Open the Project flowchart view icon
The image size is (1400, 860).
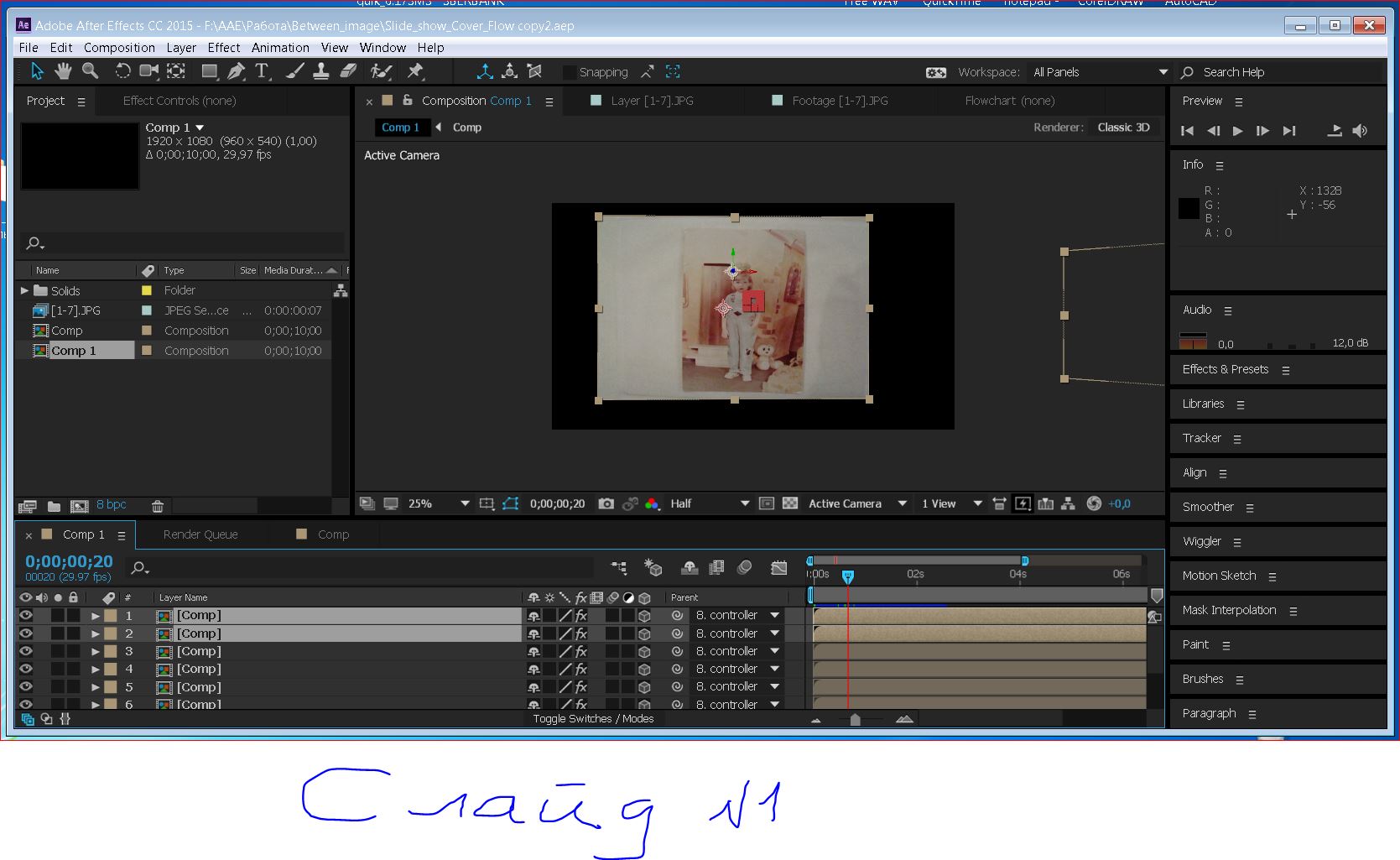click(341, 290)
